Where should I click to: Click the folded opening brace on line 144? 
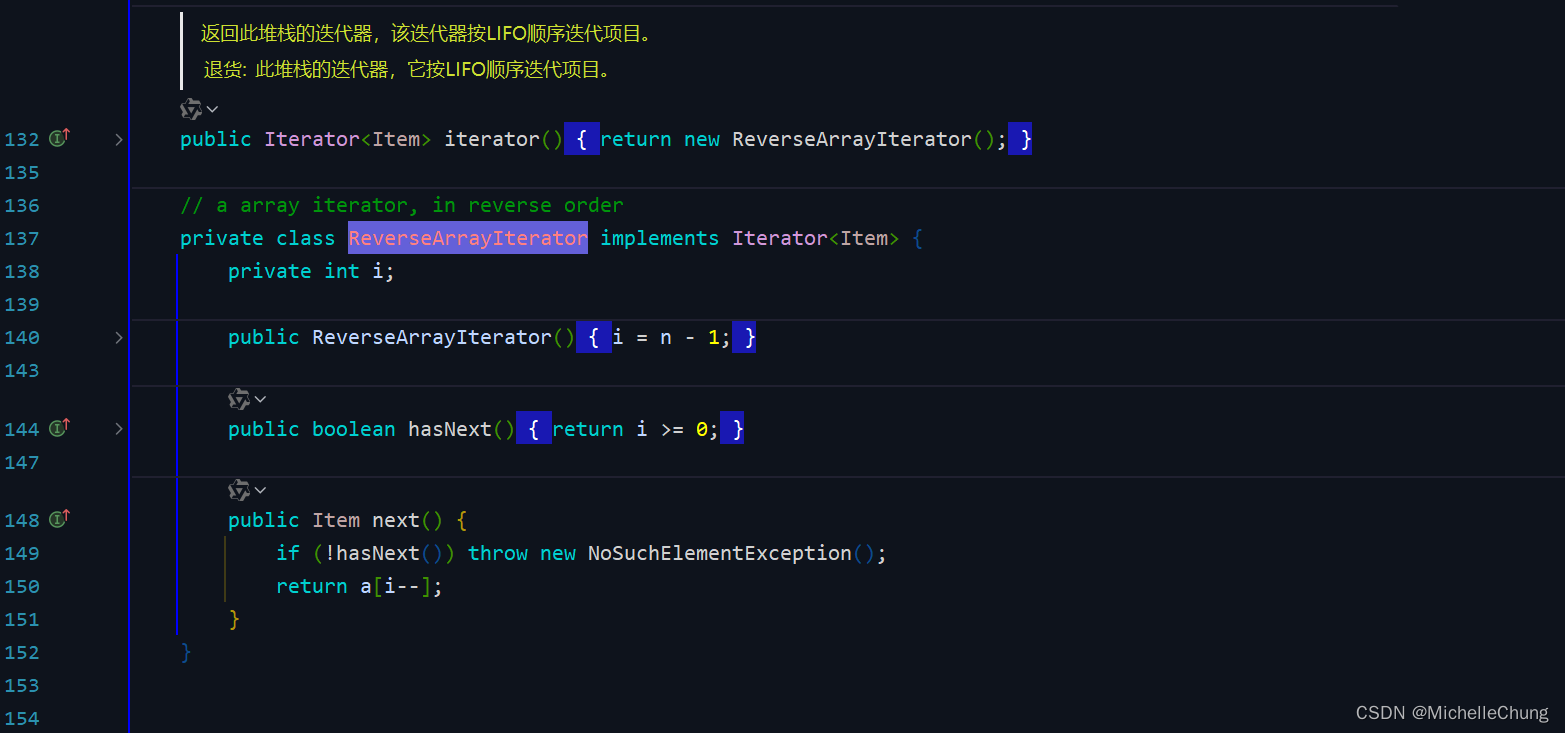pyautogui.click(x=534, y=429)
